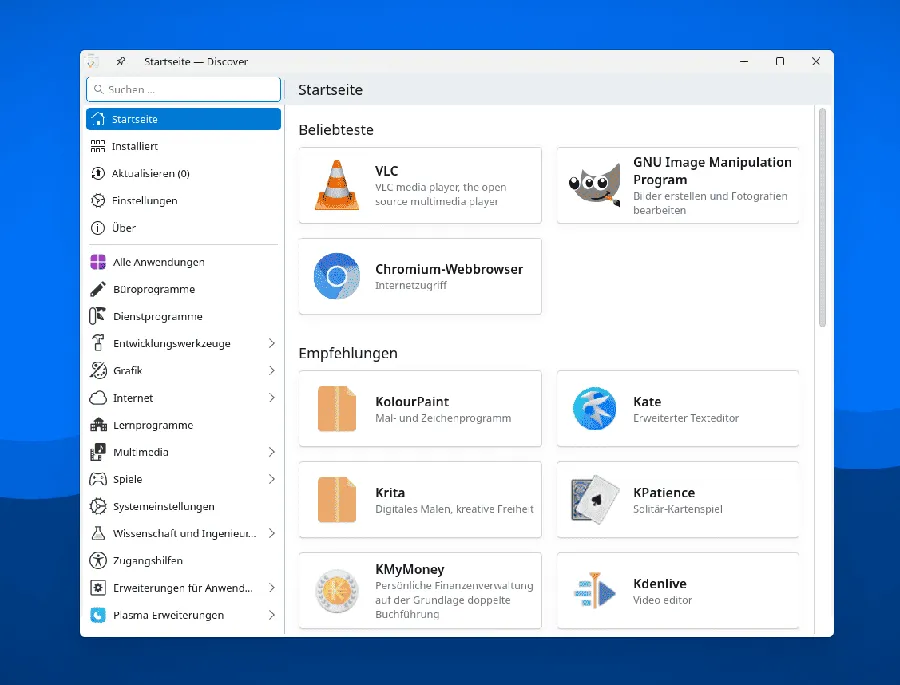Open the GIMP mascot icon
Image resolution: width=900 pixels, height=685 pixels.
594,185
